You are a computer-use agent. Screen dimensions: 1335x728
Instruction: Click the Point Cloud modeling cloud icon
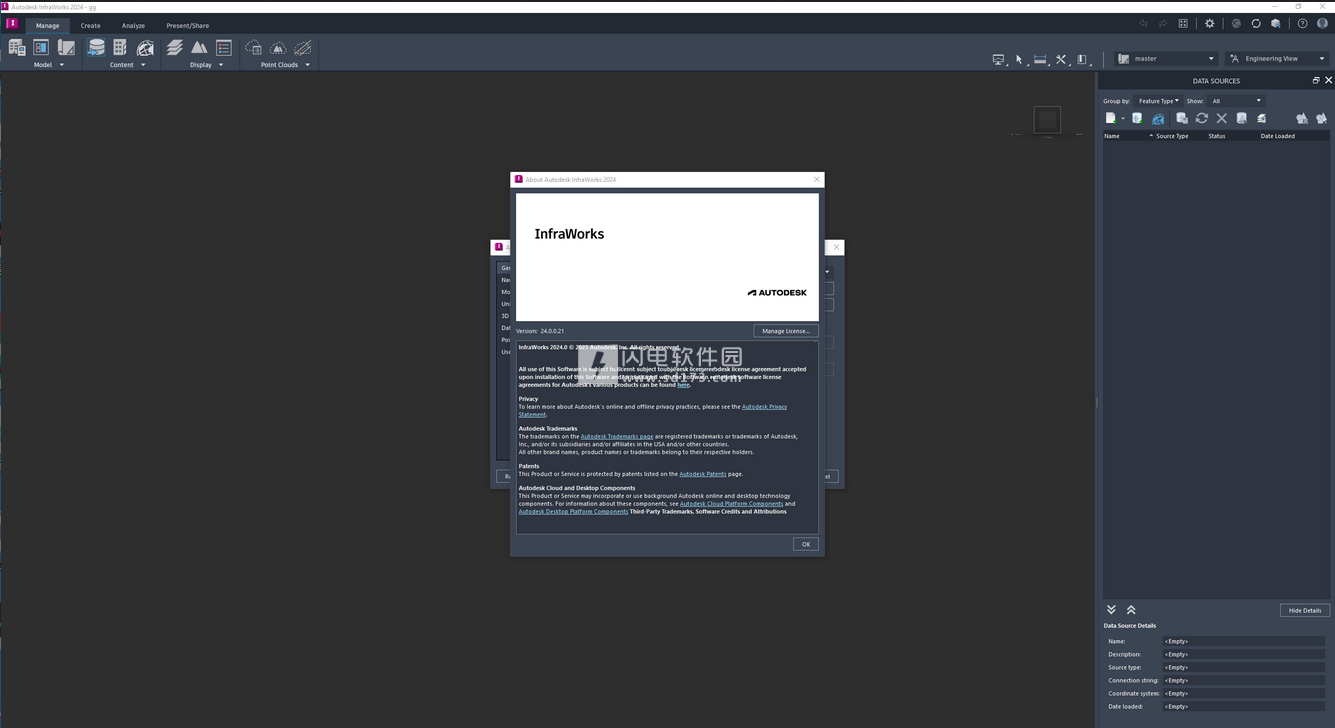coord(253,47)
